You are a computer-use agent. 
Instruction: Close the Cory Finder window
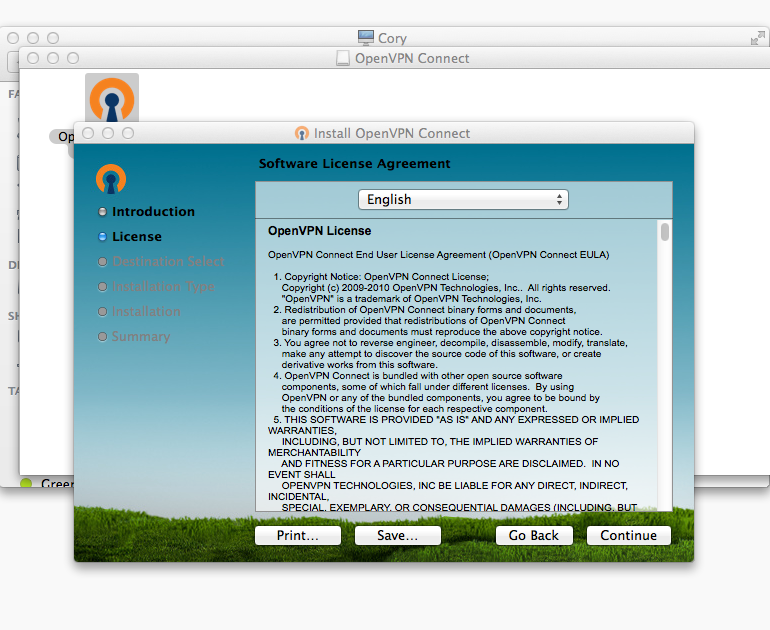(13, 38)
